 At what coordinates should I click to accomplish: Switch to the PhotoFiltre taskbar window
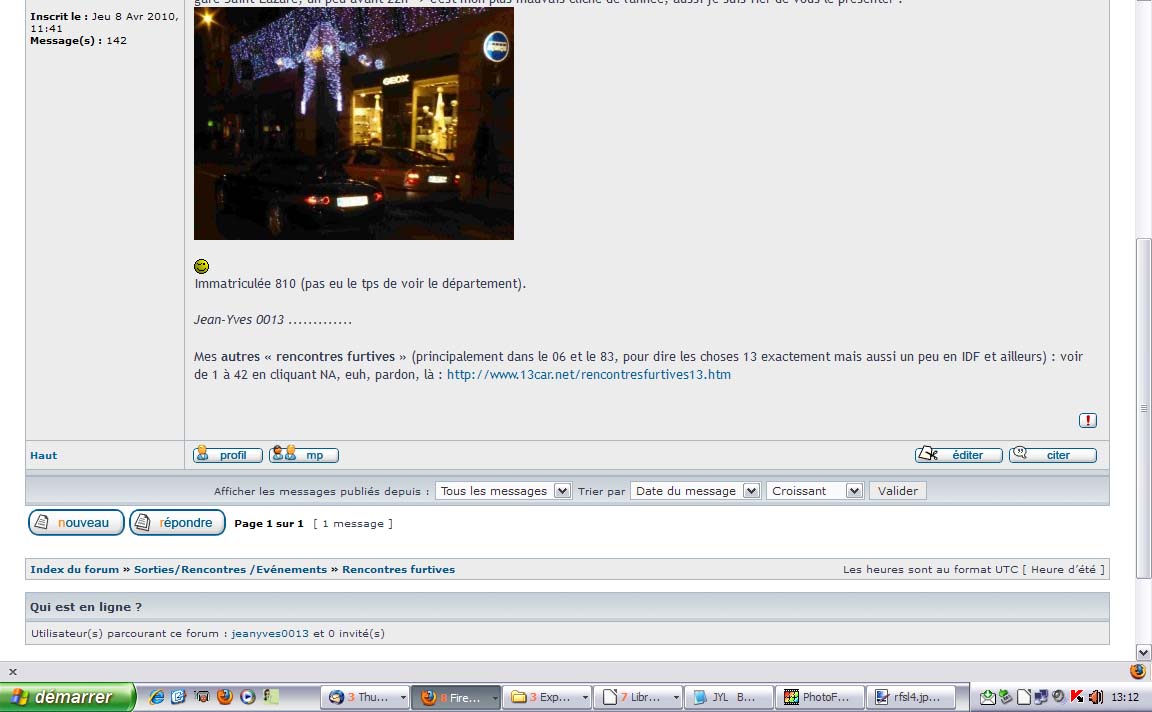tap(820, 697)
